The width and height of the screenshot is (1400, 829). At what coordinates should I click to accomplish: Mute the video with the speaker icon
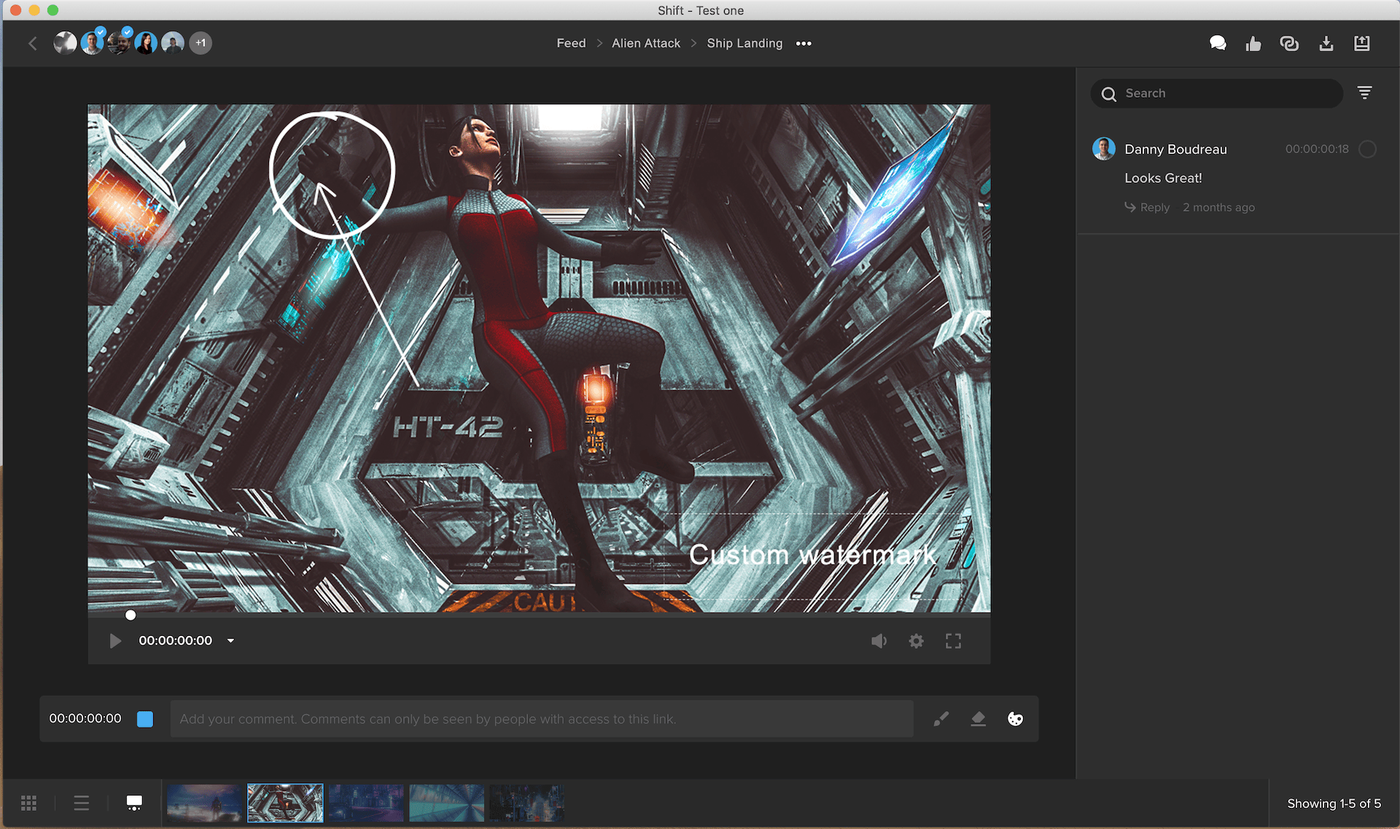tap(879, 641)
